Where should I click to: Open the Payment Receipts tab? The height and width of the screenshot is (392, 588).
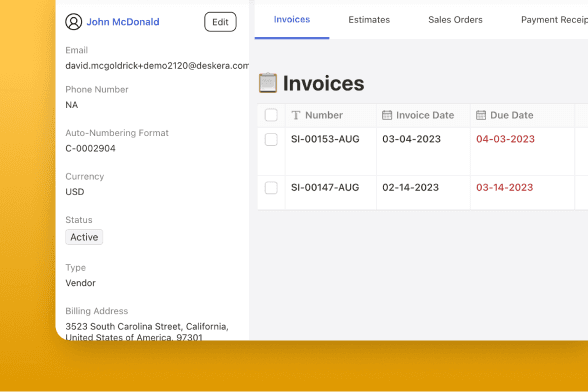click(554, 20)
